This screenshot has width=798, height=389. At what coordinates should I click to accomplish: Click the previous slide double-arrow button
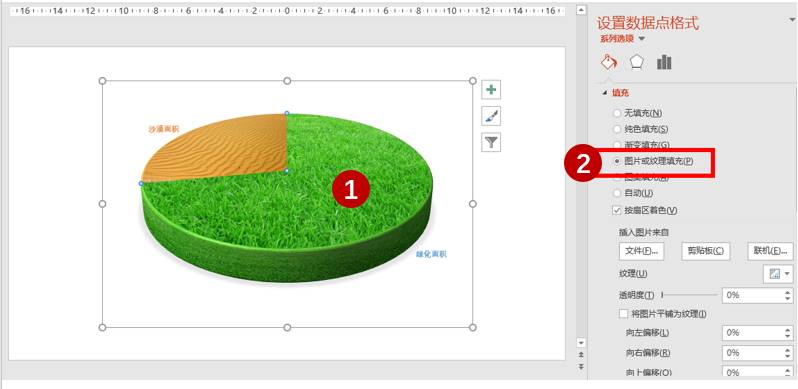click(582, 354)
